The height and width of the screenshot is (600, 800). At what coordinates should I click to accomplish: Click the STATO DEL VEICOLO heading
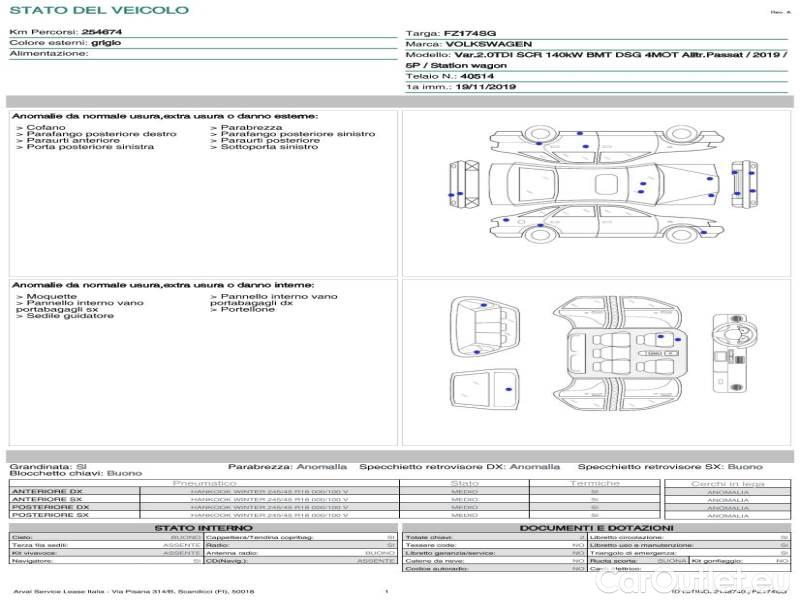(98, 10)
